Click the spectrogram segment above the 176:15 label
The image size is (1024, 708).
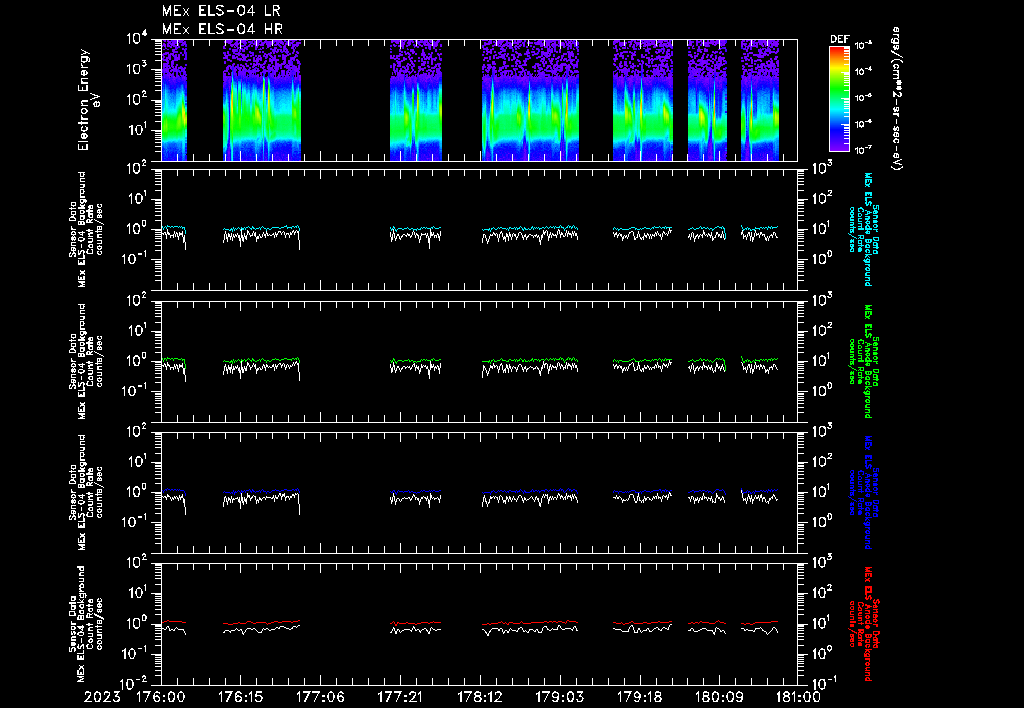coord(262,100)
